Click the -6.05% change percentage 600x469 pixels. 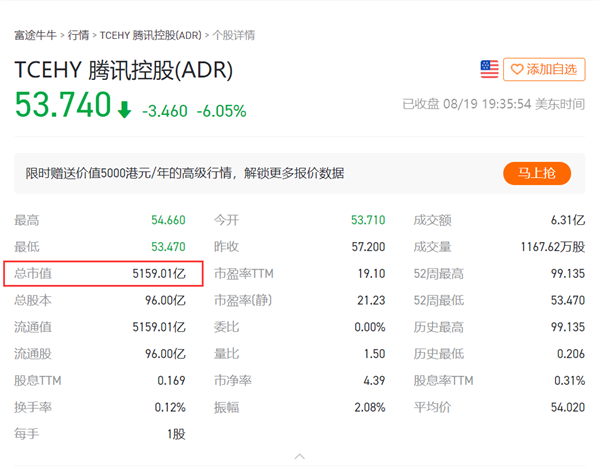[221, 111]
